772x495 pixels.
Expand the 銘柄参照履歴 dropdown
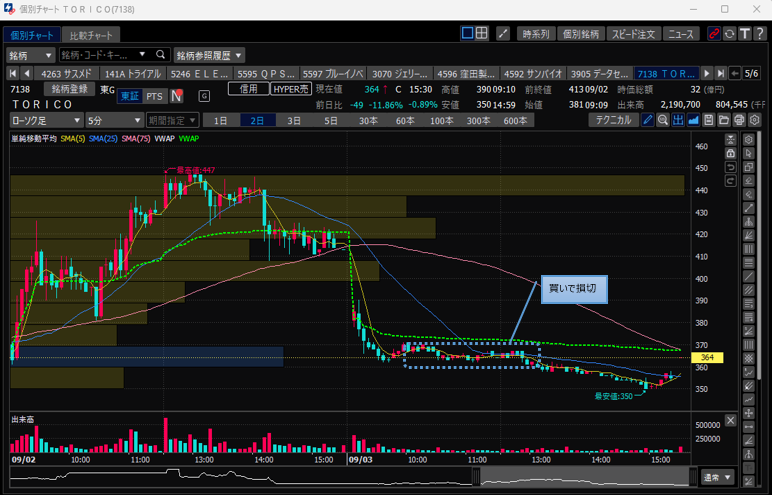(208, 54)
